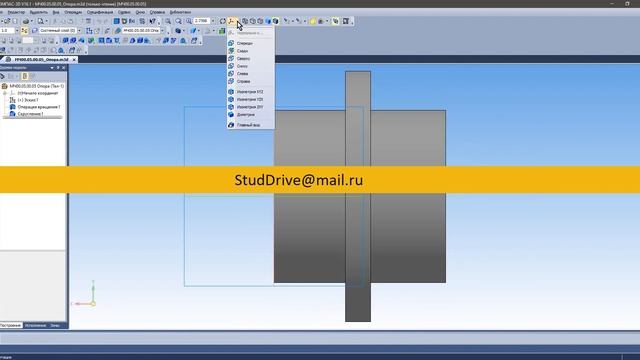This screenshot has width=640, height=360.
Task: Select 'Скругление:1' in the model tree
Action: pyautogui.click(x=31, y=114)
